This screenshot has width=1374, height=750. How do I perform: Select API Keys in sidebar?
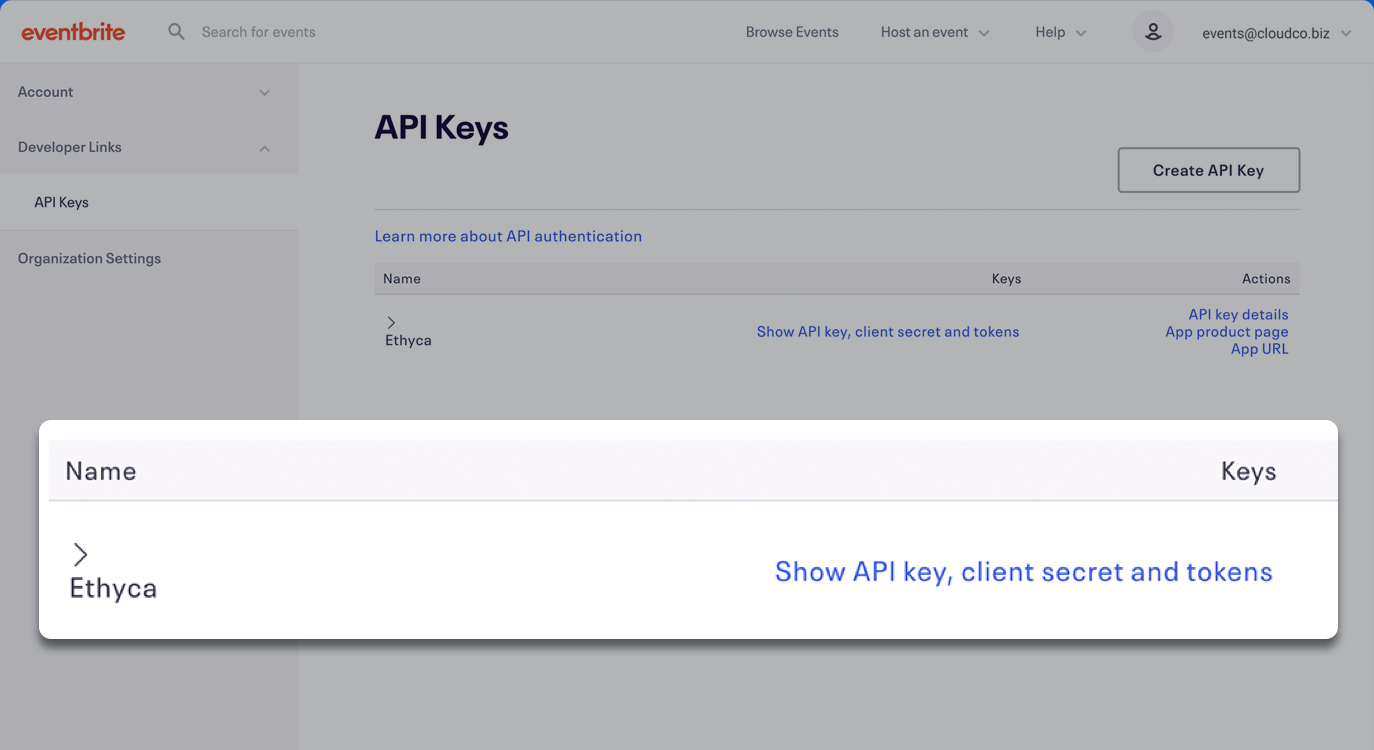tap(149, 202)
